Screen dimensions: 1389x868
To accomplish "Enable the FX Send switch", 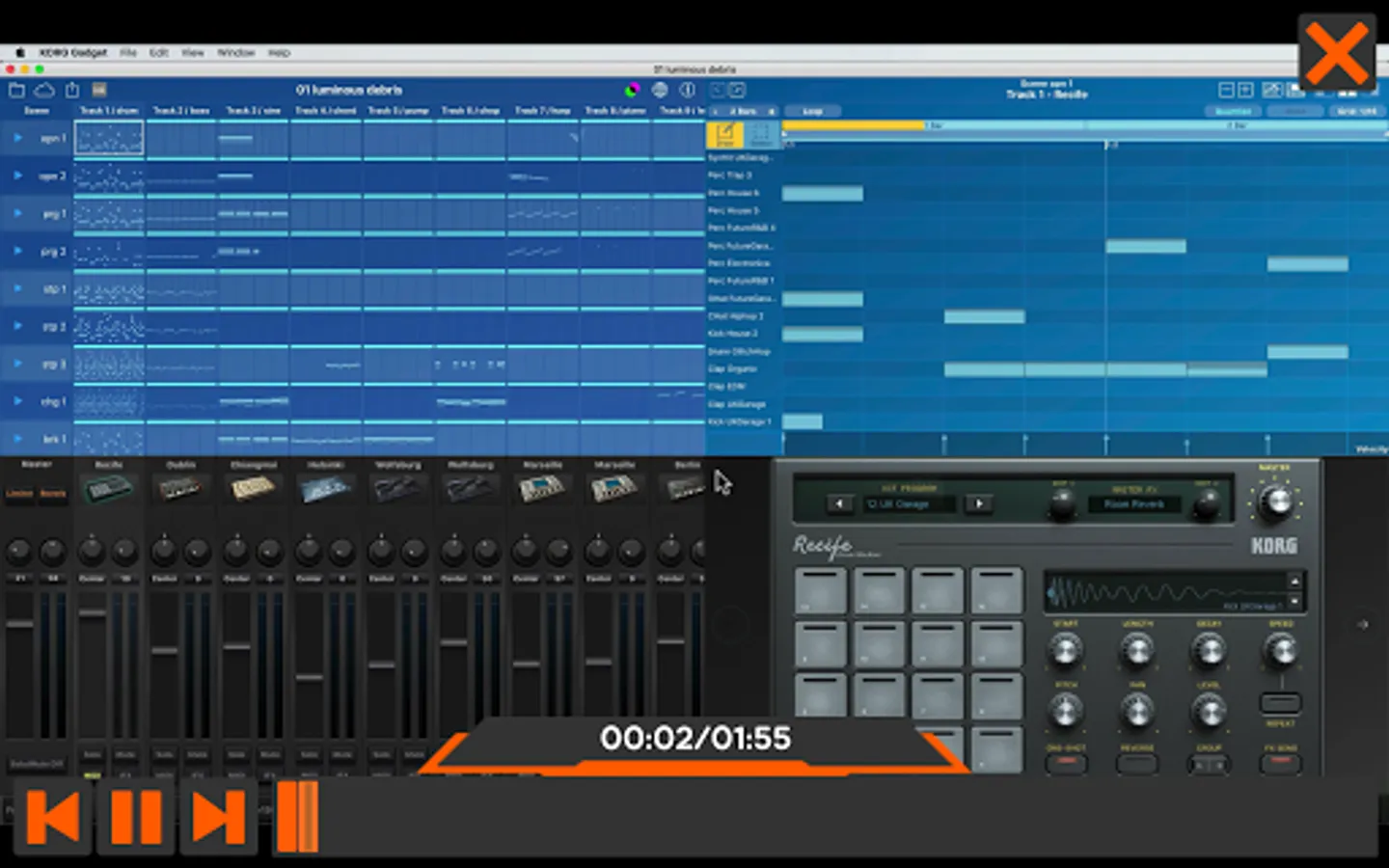I will pyautogui.click(x=1281, y=763).
